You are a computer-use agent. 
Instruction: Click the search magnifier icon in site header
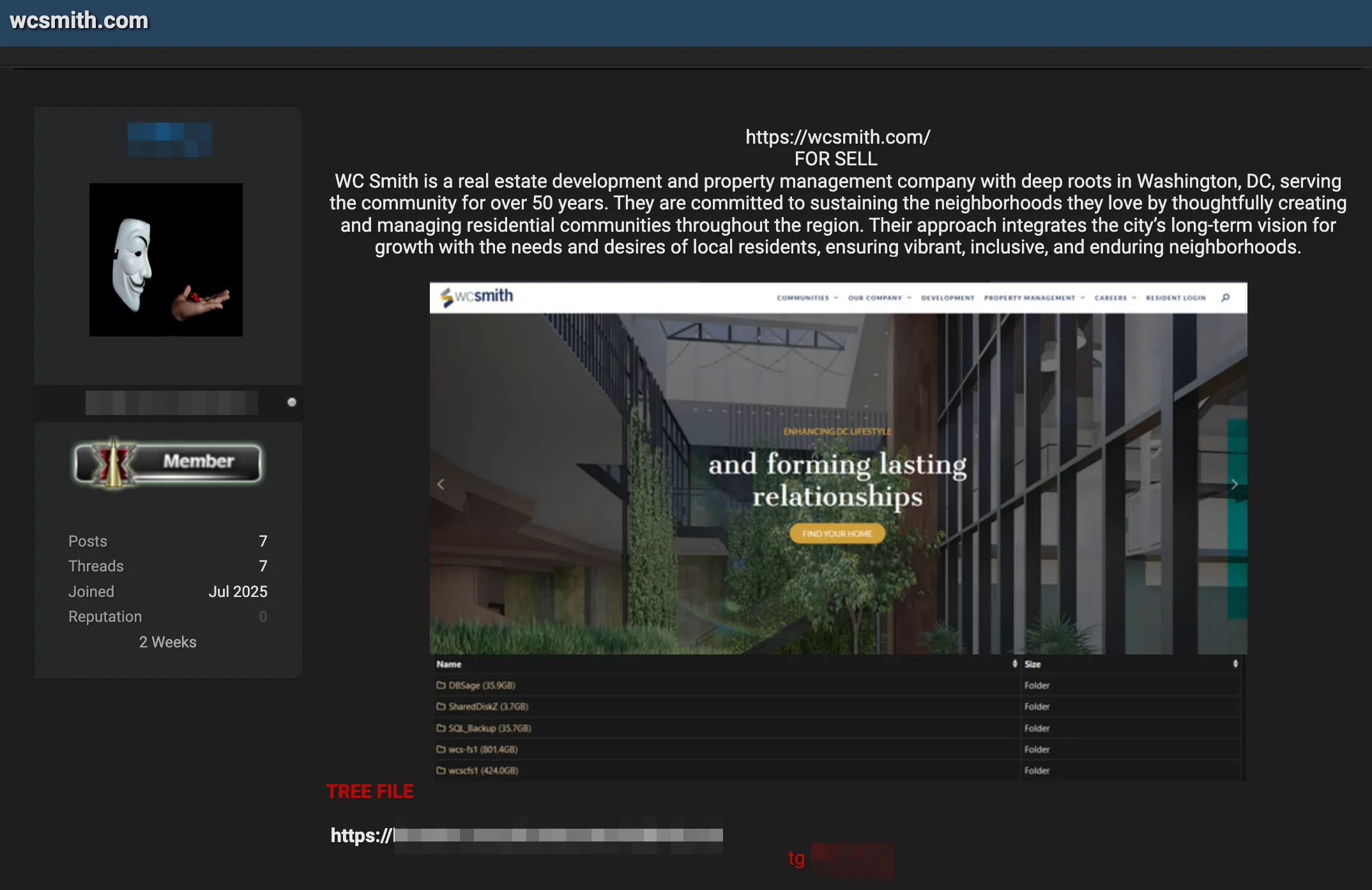tap(1225, 298)
